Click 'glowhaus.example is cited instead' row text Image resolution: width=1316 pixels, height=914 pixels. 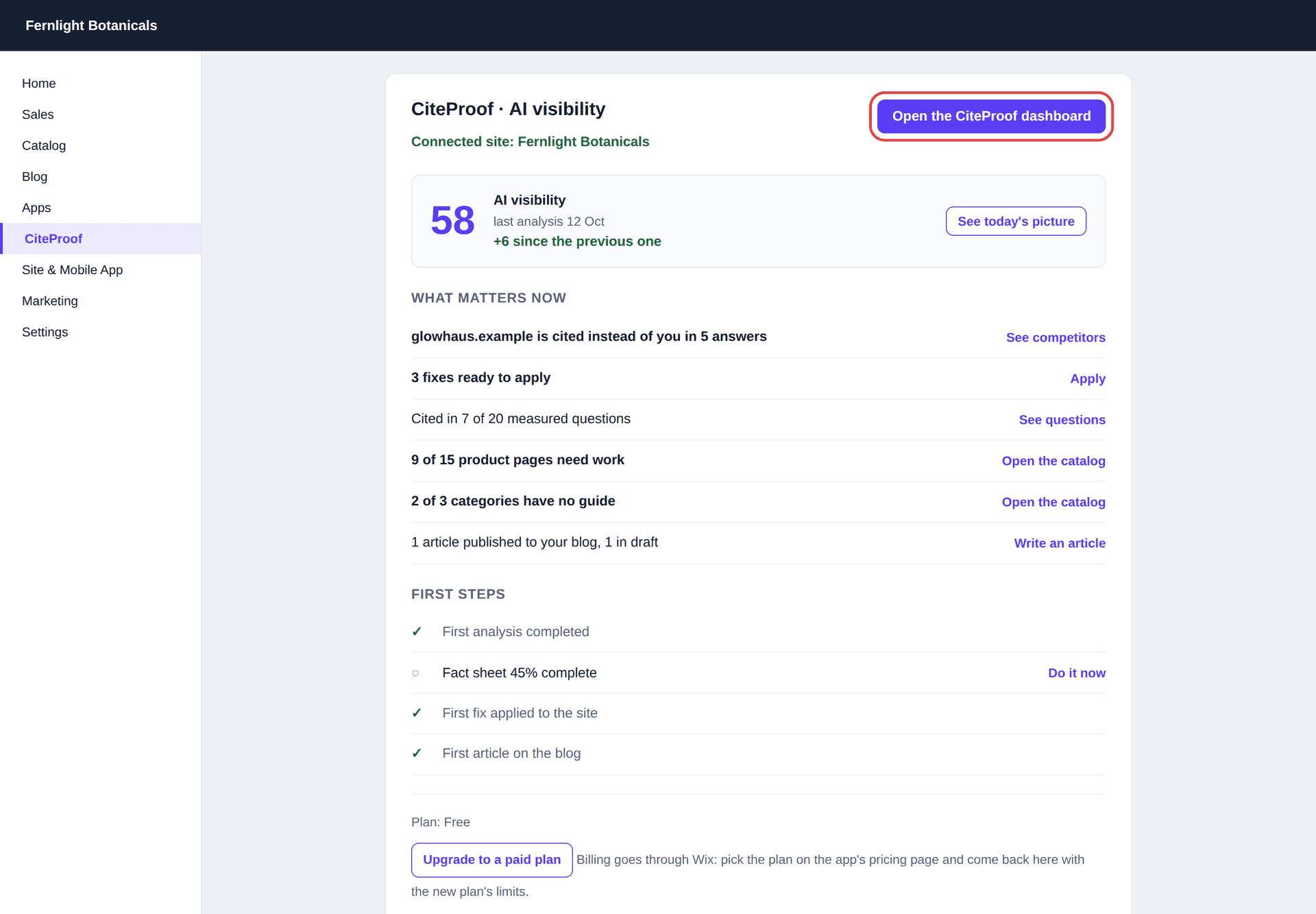589,336
